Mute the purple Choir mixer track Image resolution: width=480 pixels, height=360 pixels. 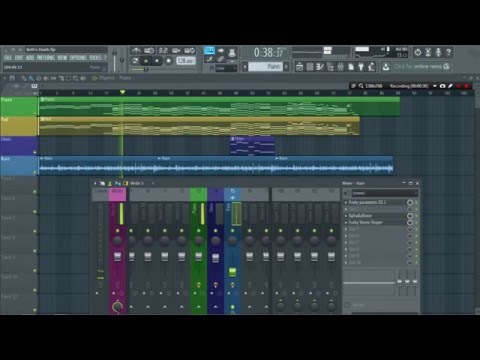tap(215, 231)
